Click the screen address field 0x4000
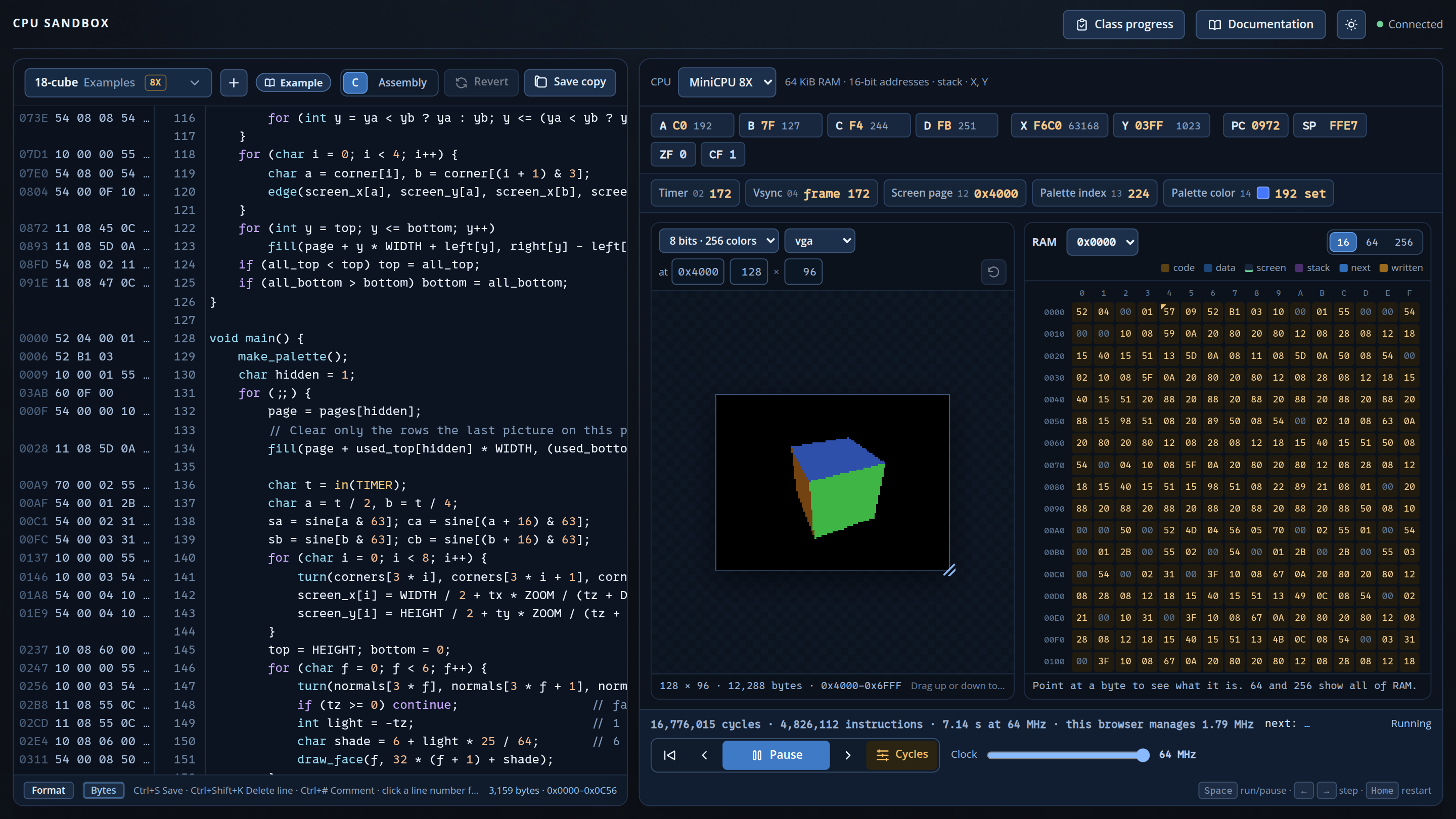 [x=698, y=272]
